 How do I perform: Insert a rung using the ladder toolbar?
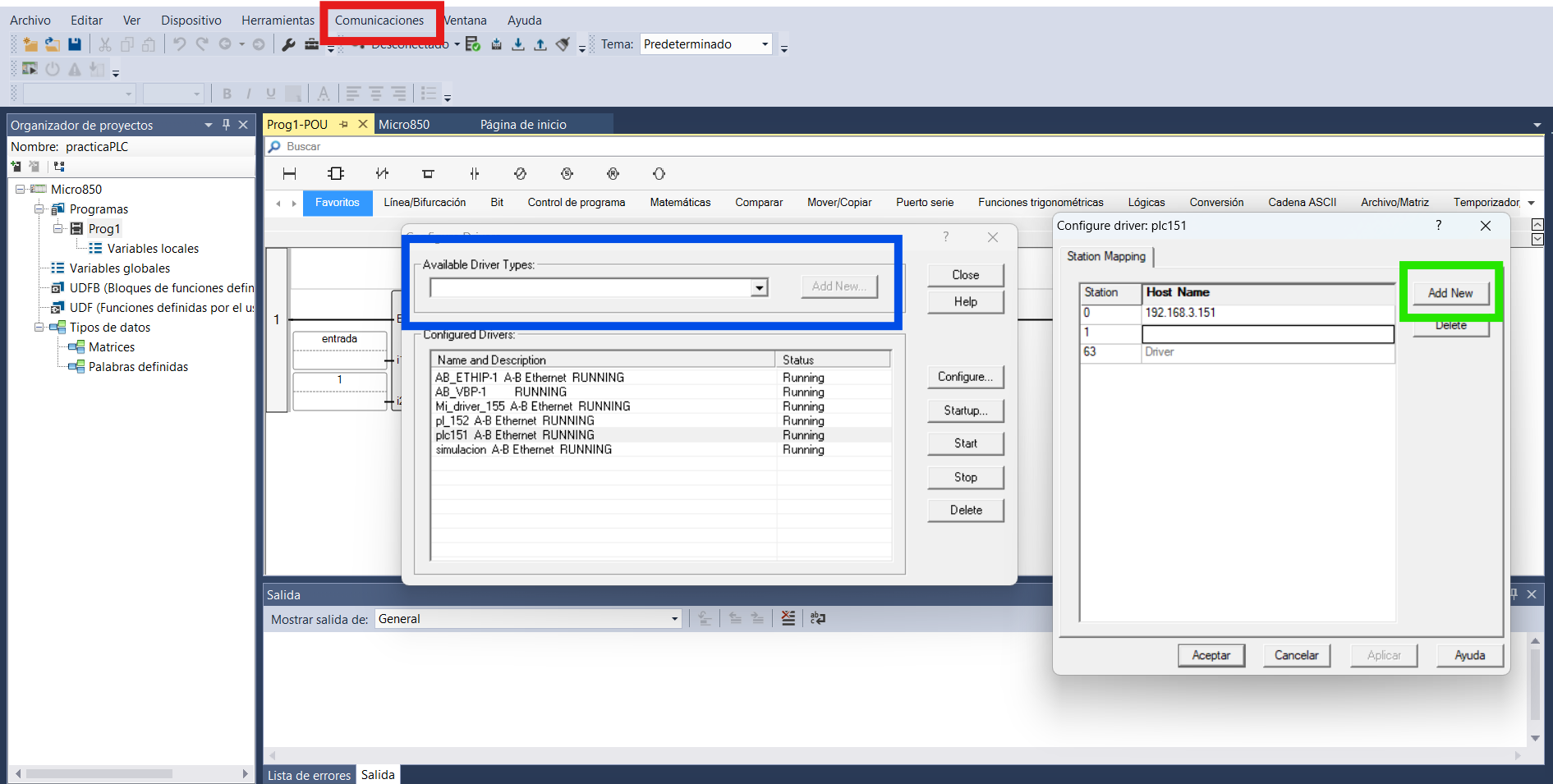coord(289,174)
